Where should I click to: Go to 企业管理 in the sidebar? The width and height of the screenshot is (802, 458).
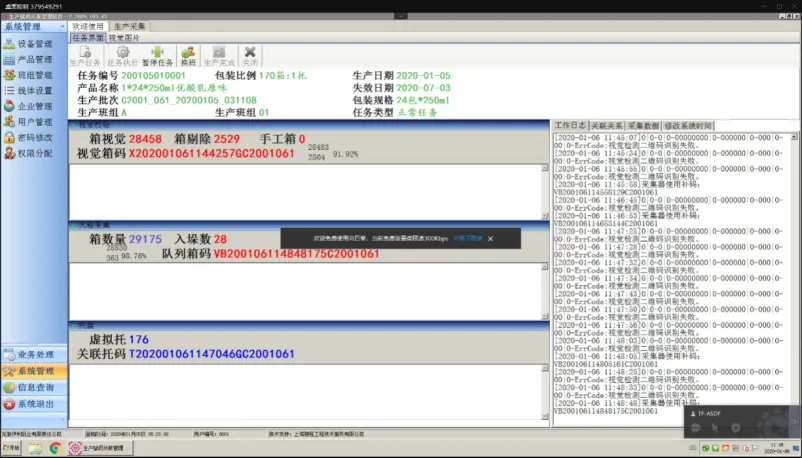click(x=34, y=106)
